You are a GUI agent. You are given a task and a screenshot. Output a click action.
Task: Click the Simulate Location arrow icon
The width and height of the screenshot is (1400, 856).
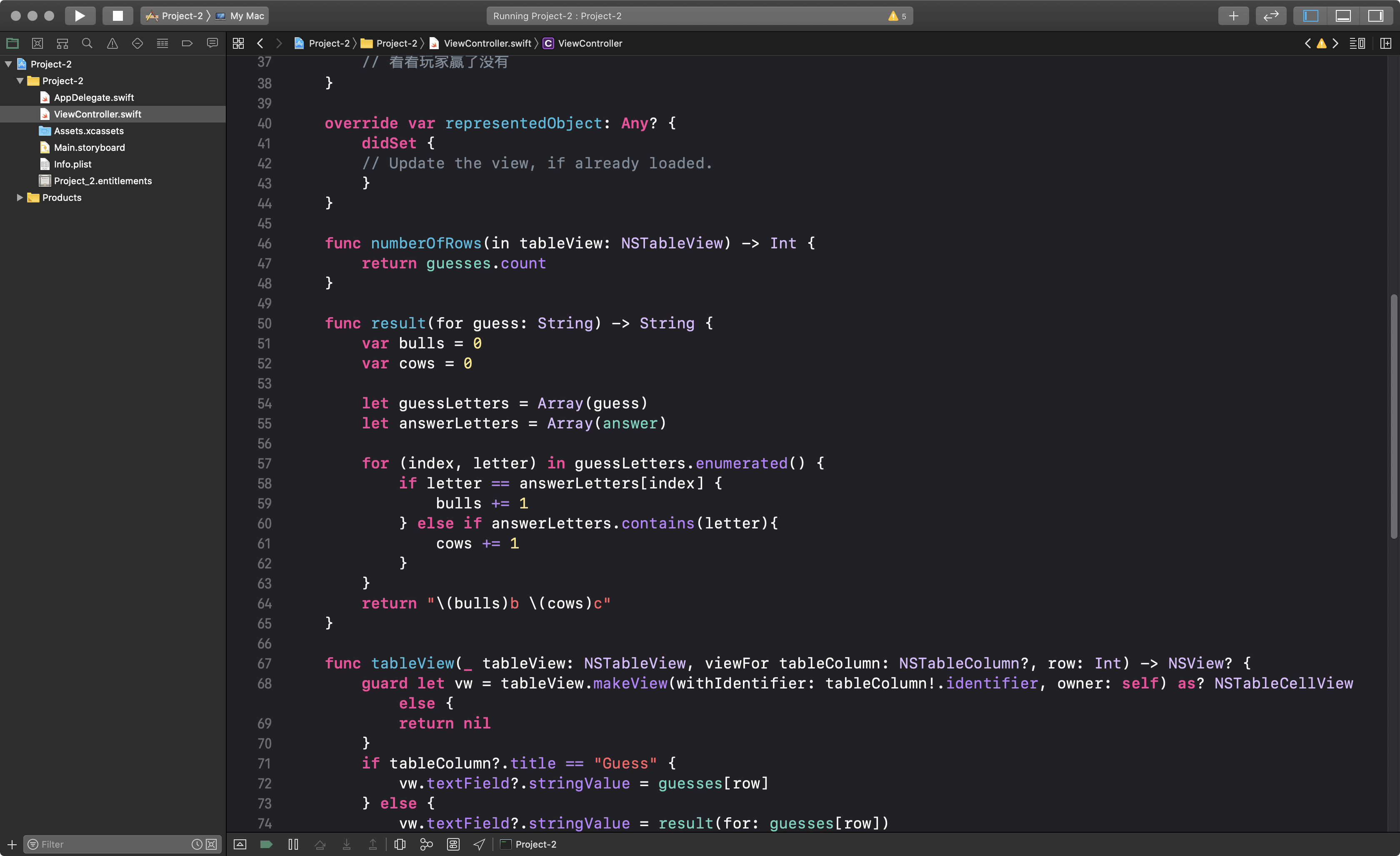point(480,844)
